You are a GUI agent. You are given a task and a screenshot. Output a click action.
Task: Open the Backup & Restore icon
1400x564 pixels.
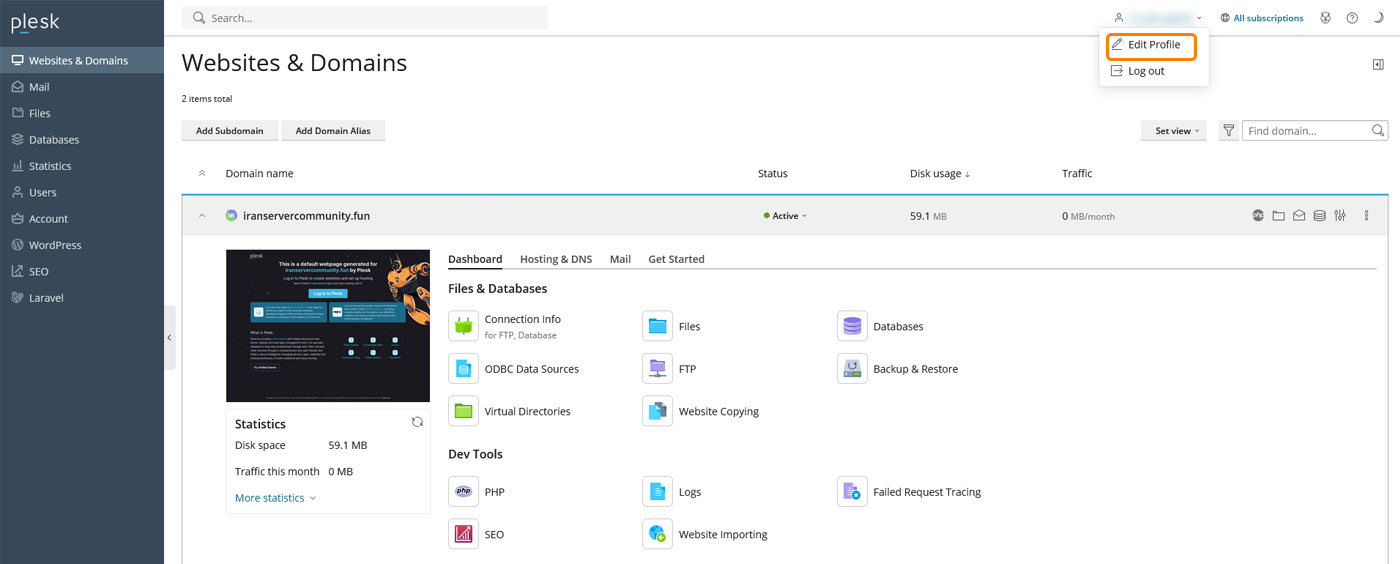[x=852, y=369]
